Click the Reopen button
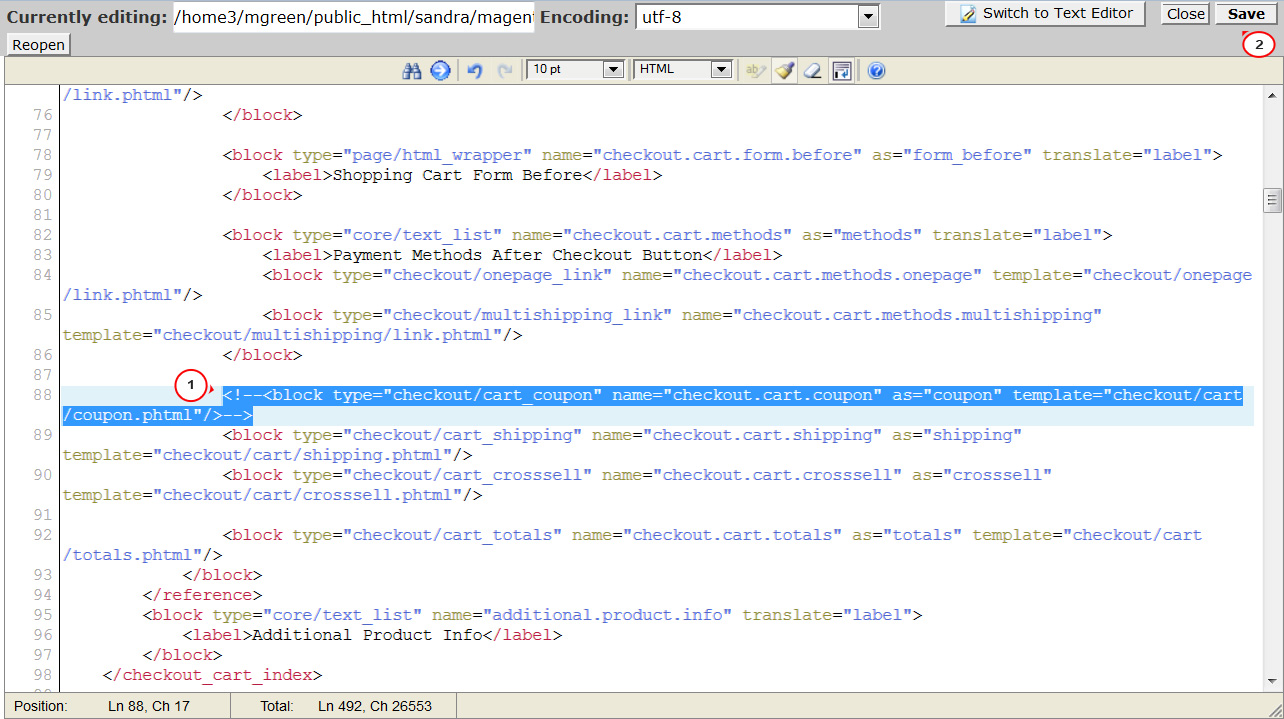This screenshot has width=1284, height=719. (x=39, y=45)
